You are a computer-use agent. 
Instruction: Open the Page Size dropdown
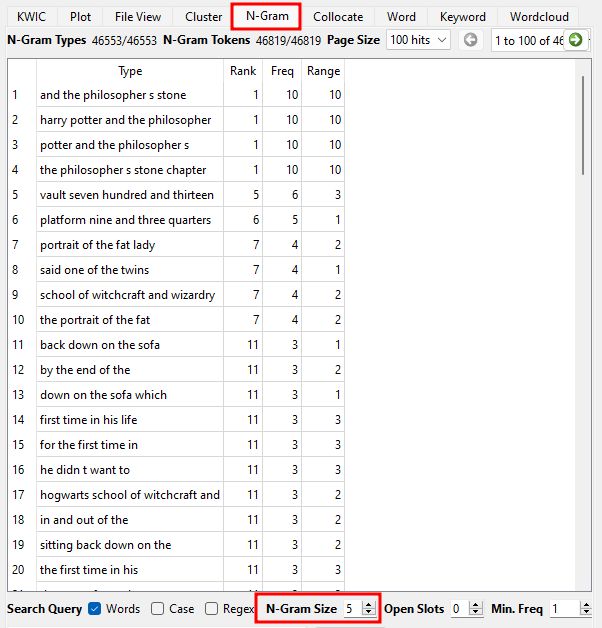(418, 40)
